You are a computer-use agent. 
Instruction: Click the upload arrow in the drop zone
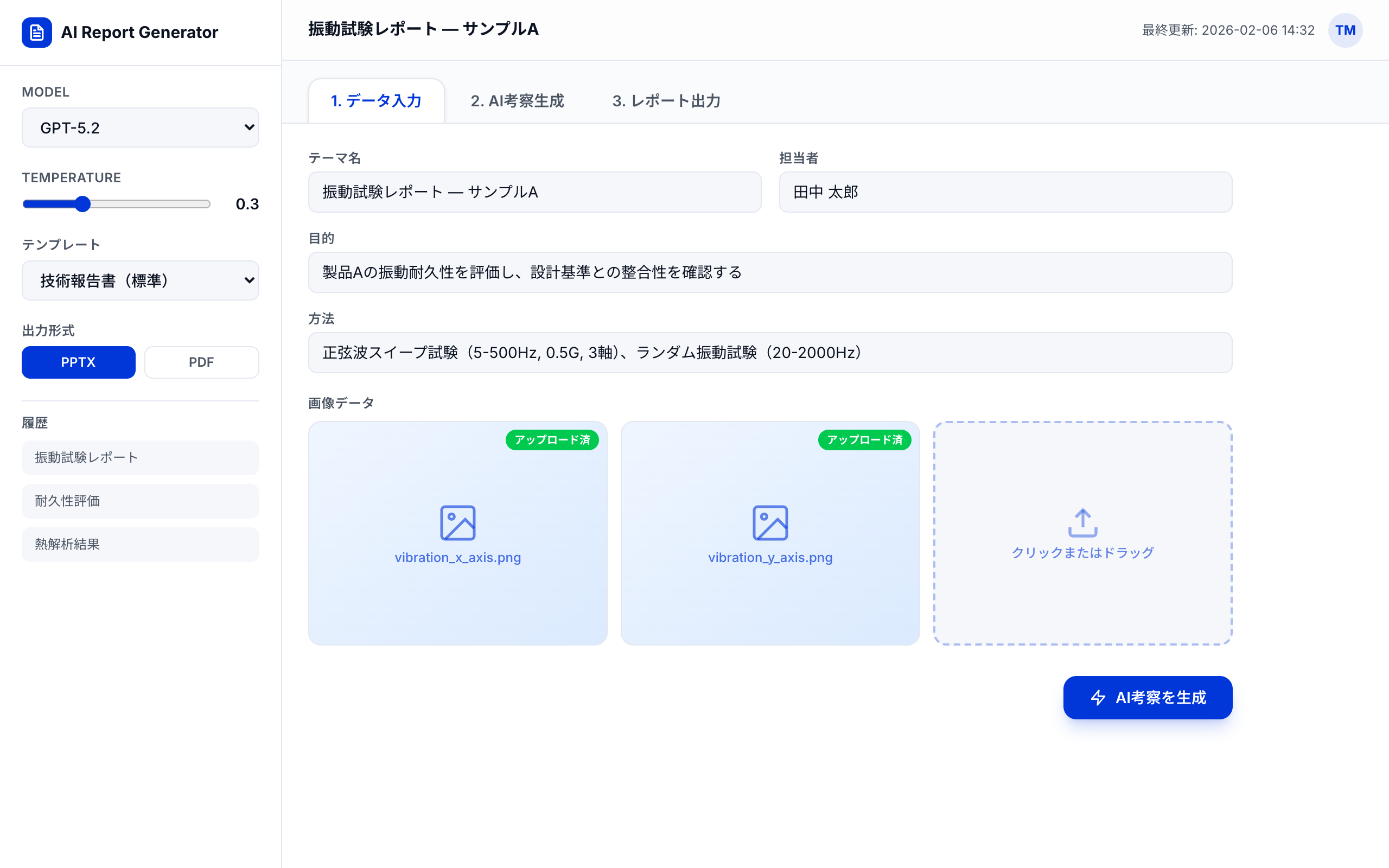pyautogui.click(x=1082, y=521)
